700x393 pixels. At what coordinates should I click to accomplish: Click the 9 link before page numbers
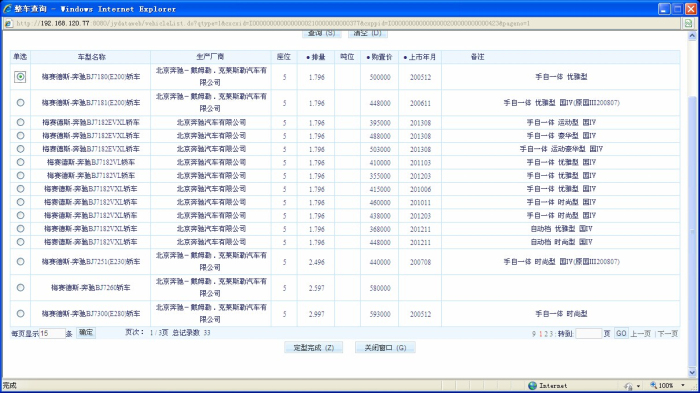[x=534, y=334]
